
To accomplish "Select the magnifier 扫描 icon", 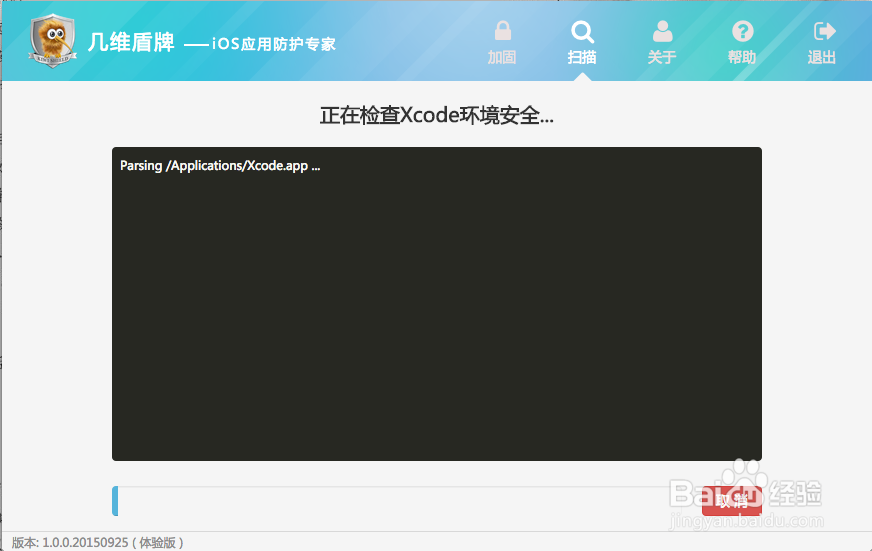I will [582, 32].
